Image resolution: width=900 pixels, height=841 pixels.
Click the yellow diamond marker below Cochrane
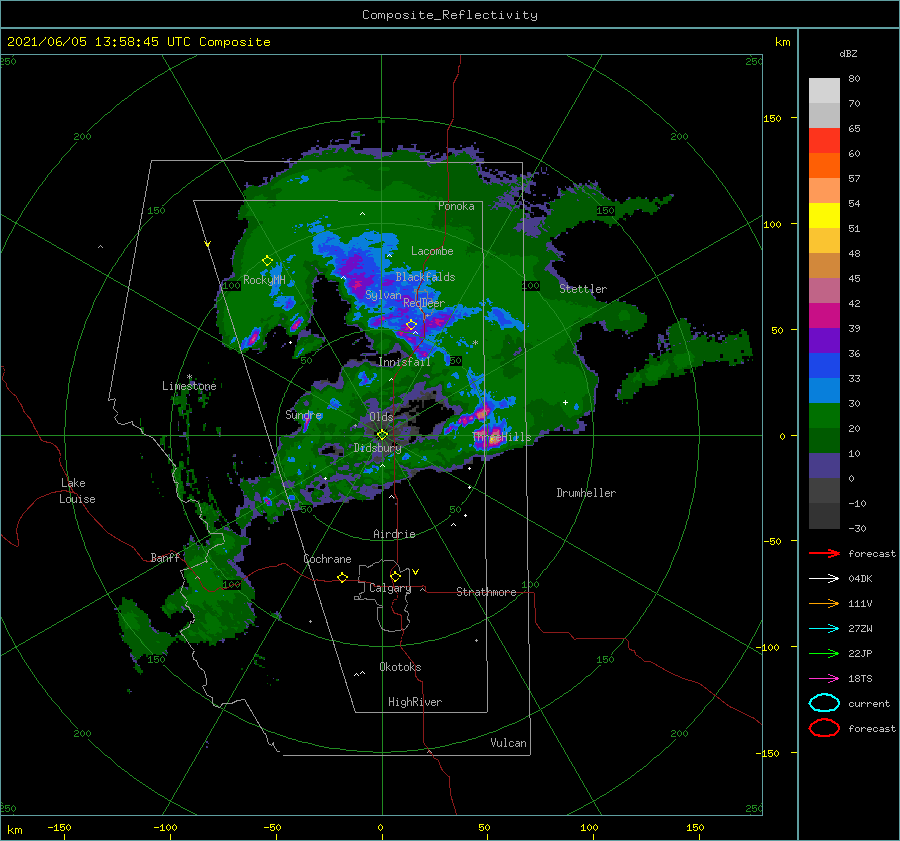point(342,577)
